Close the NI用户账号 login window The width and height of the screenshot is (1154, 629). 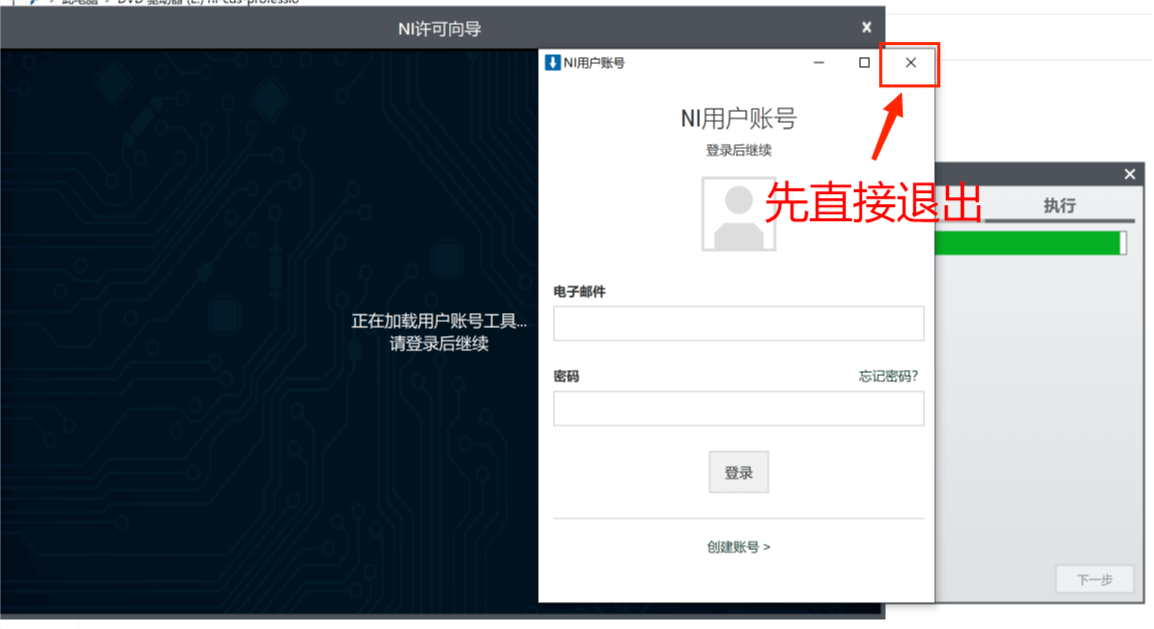pos(910,63)
